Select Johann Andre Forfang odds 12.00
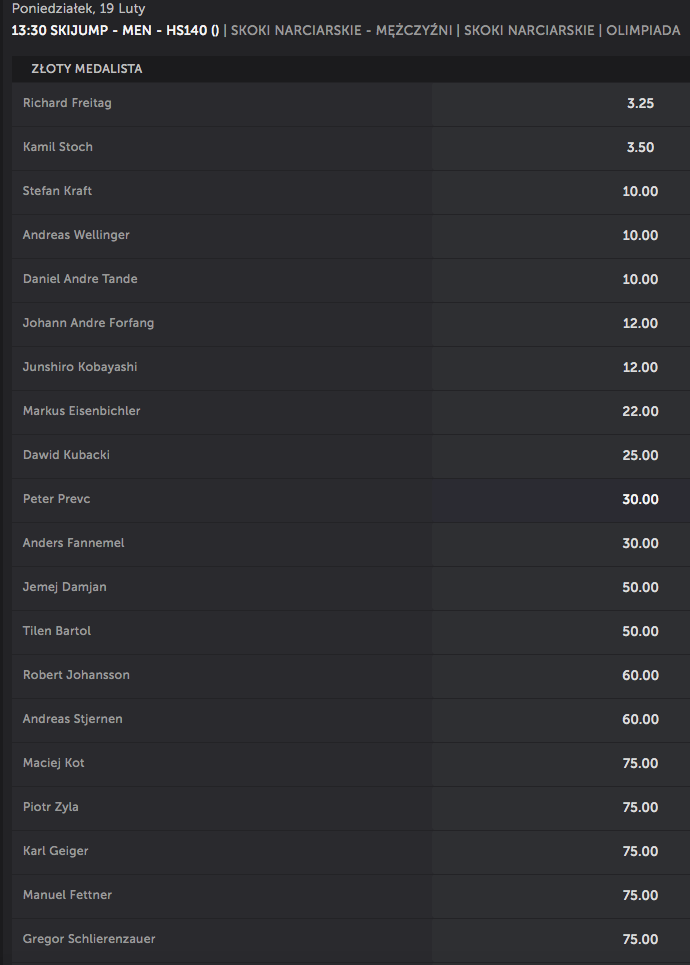The height and width of the screenshot is (965, 690). click(x=561, y=324)
